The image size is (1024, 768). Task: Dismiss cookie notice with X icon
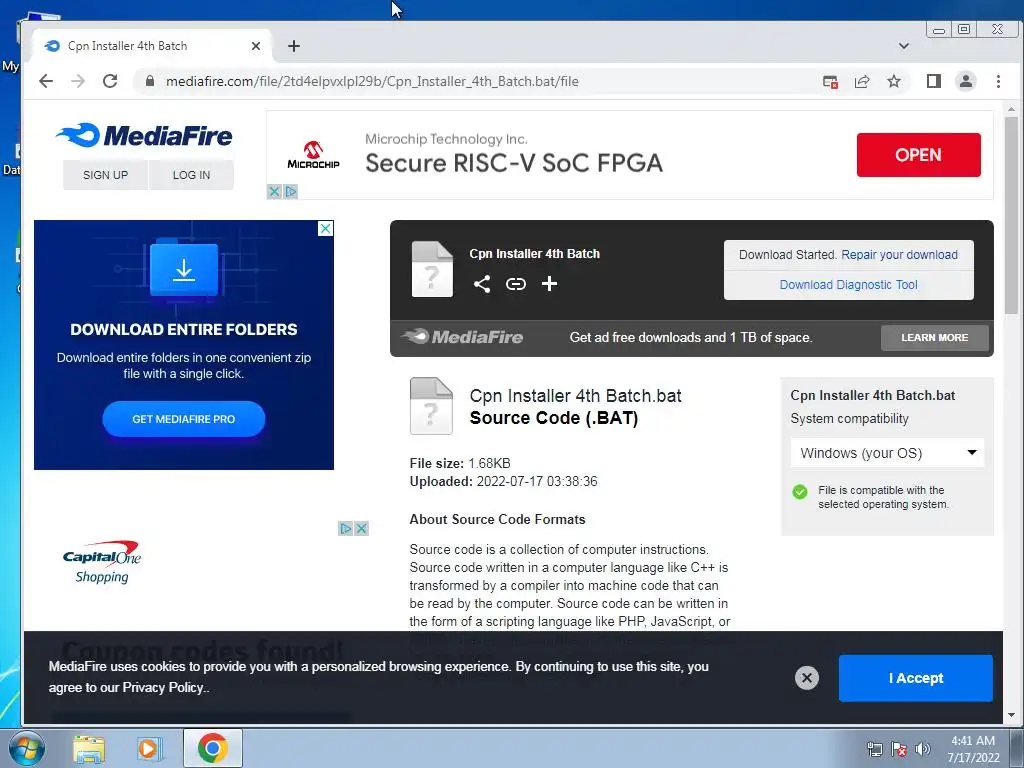pyautogui.click(x=807, y=678)
